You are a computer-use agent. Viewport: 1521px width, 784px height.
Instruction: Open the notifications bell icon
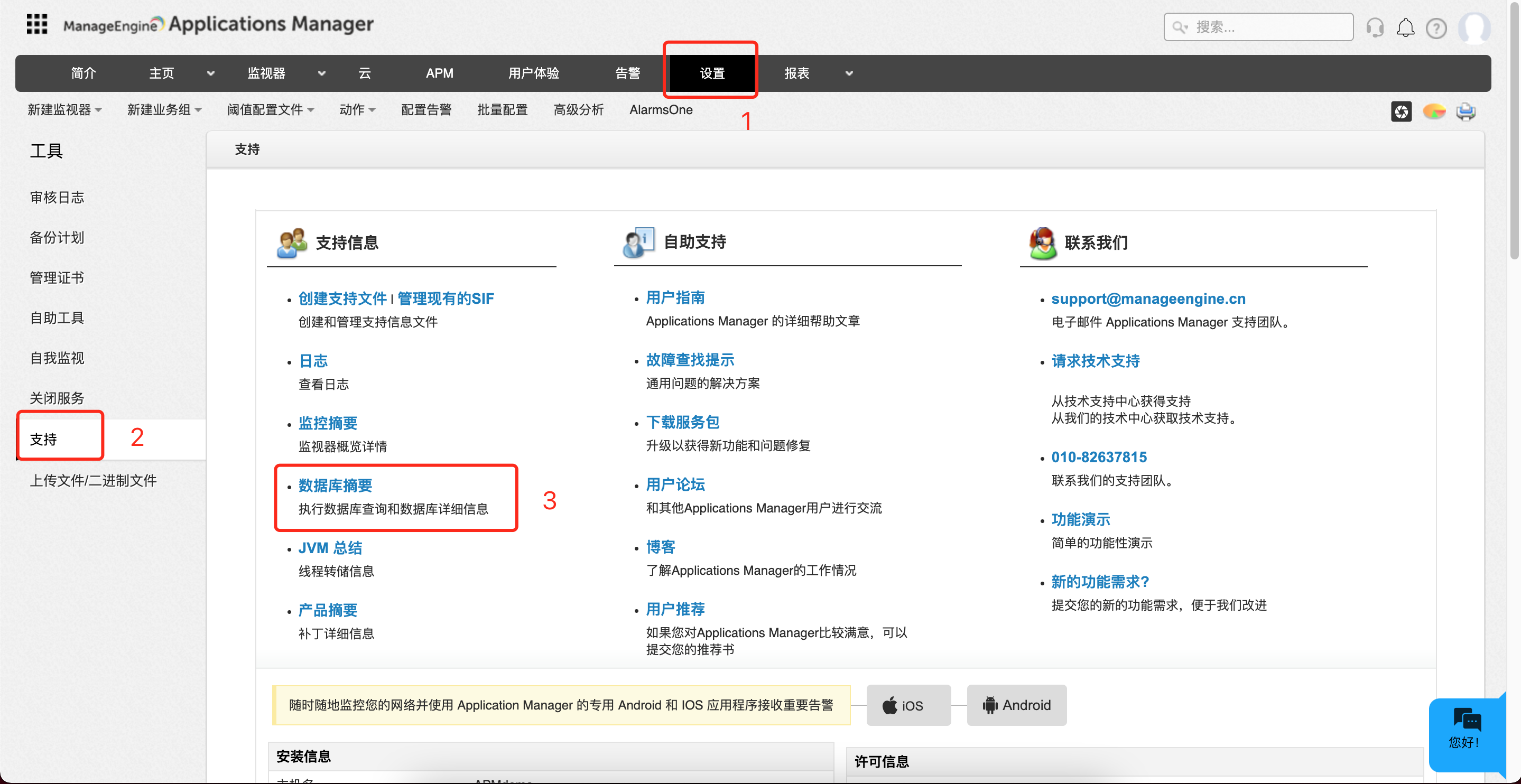[1405, 28]
